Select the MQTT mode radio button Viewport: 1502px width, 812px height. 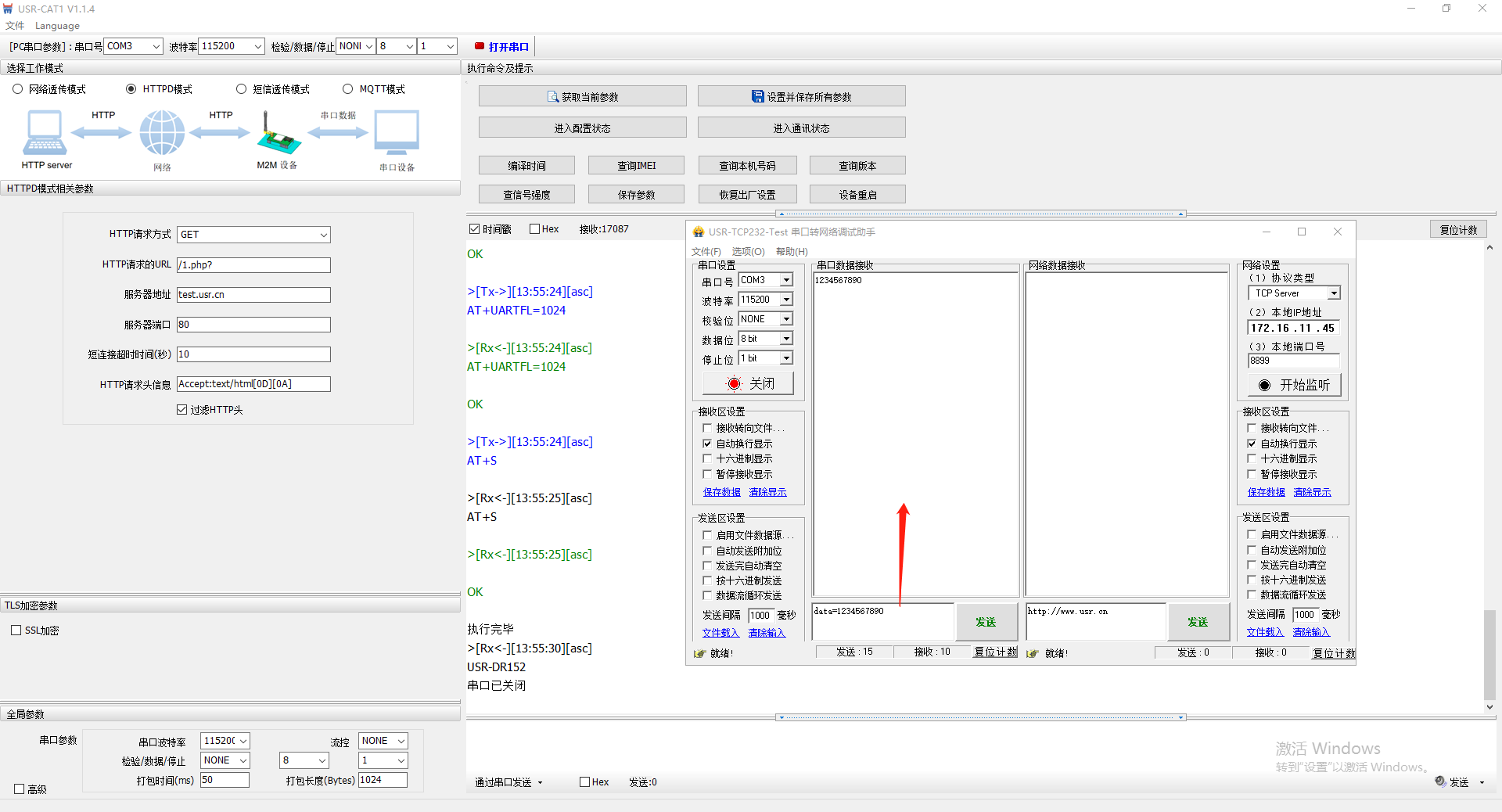click(x=348, y=89)
